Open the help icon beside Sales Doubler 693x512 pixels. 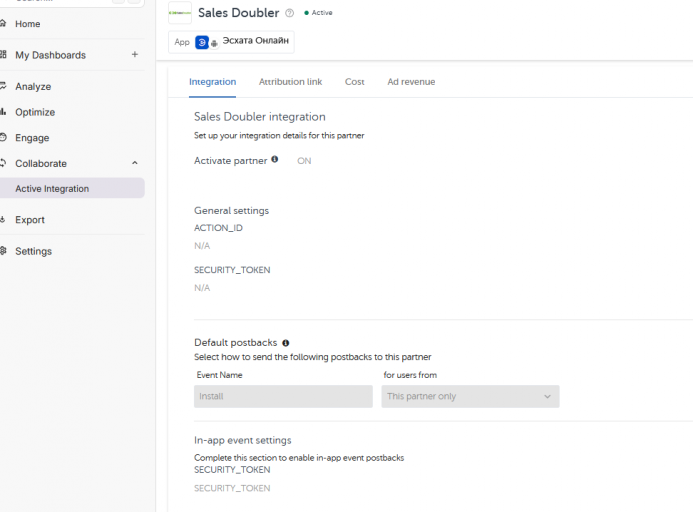pyautogui.click(x=289, y=13)
